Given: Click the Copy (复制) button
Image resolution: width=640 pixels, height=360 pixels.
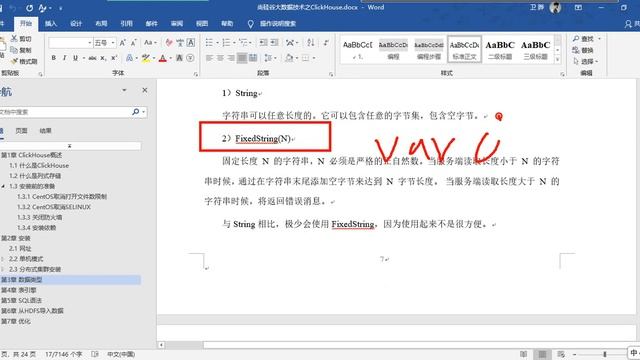Looking at the screenshot, I should point(21,50).
